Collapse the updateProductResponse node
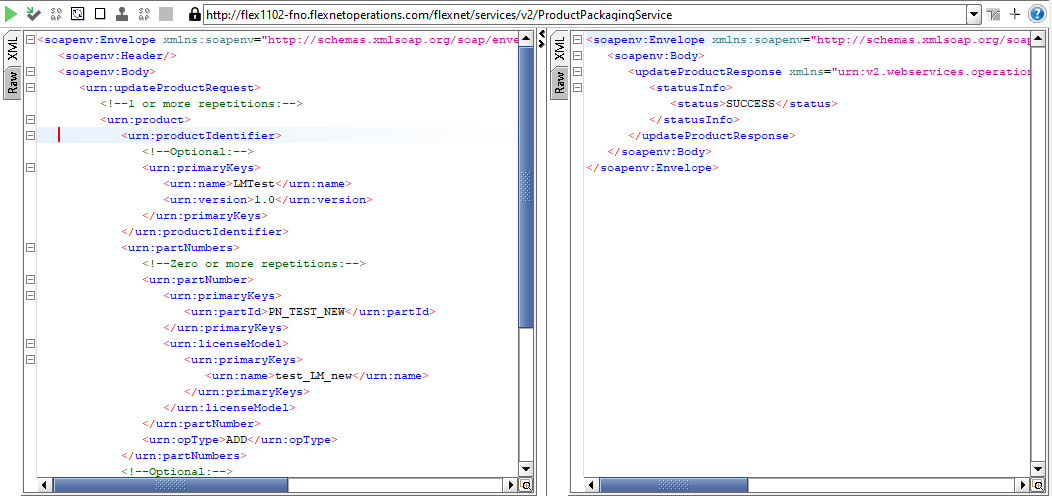Image resolution: width=1052 pixels, height=496 pixels. (577, 71)
